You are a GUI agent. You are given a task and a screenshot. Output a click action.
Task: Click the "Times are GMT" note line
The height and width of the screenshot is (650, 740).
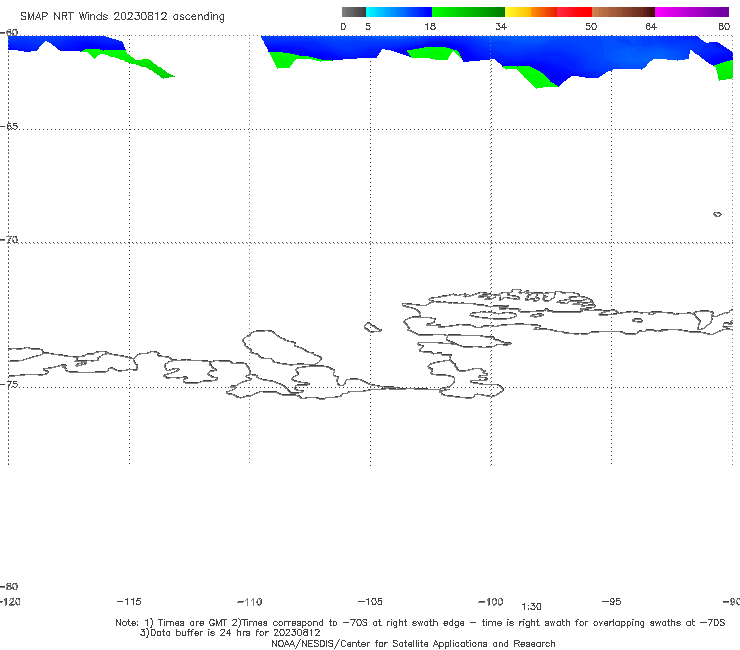click(x=420, y=623)
